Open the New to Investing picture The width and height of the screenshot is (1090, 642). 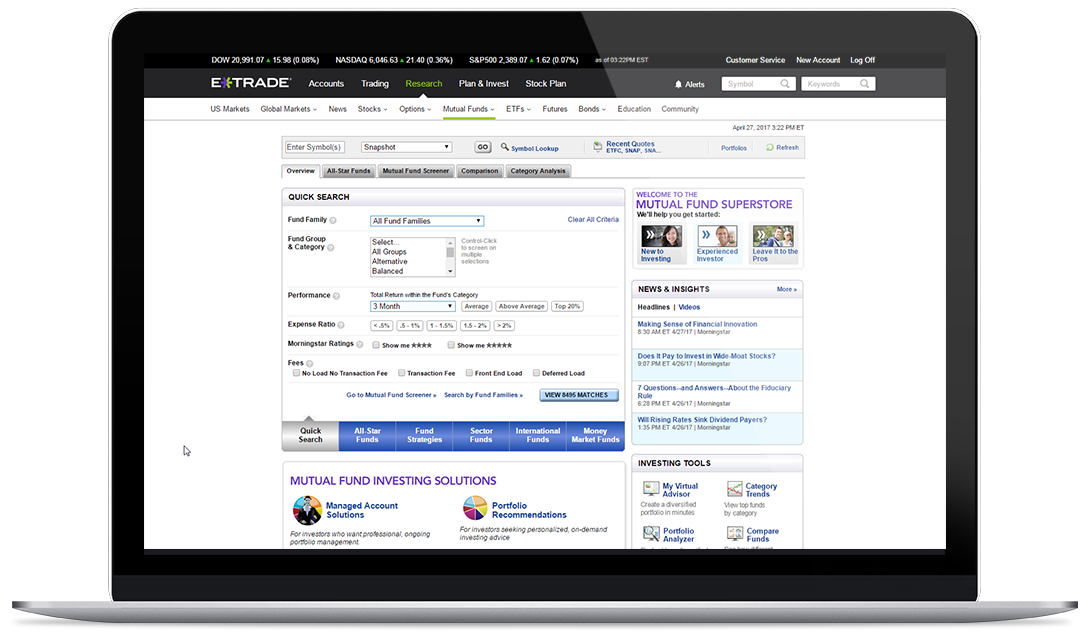coord(661,236)
